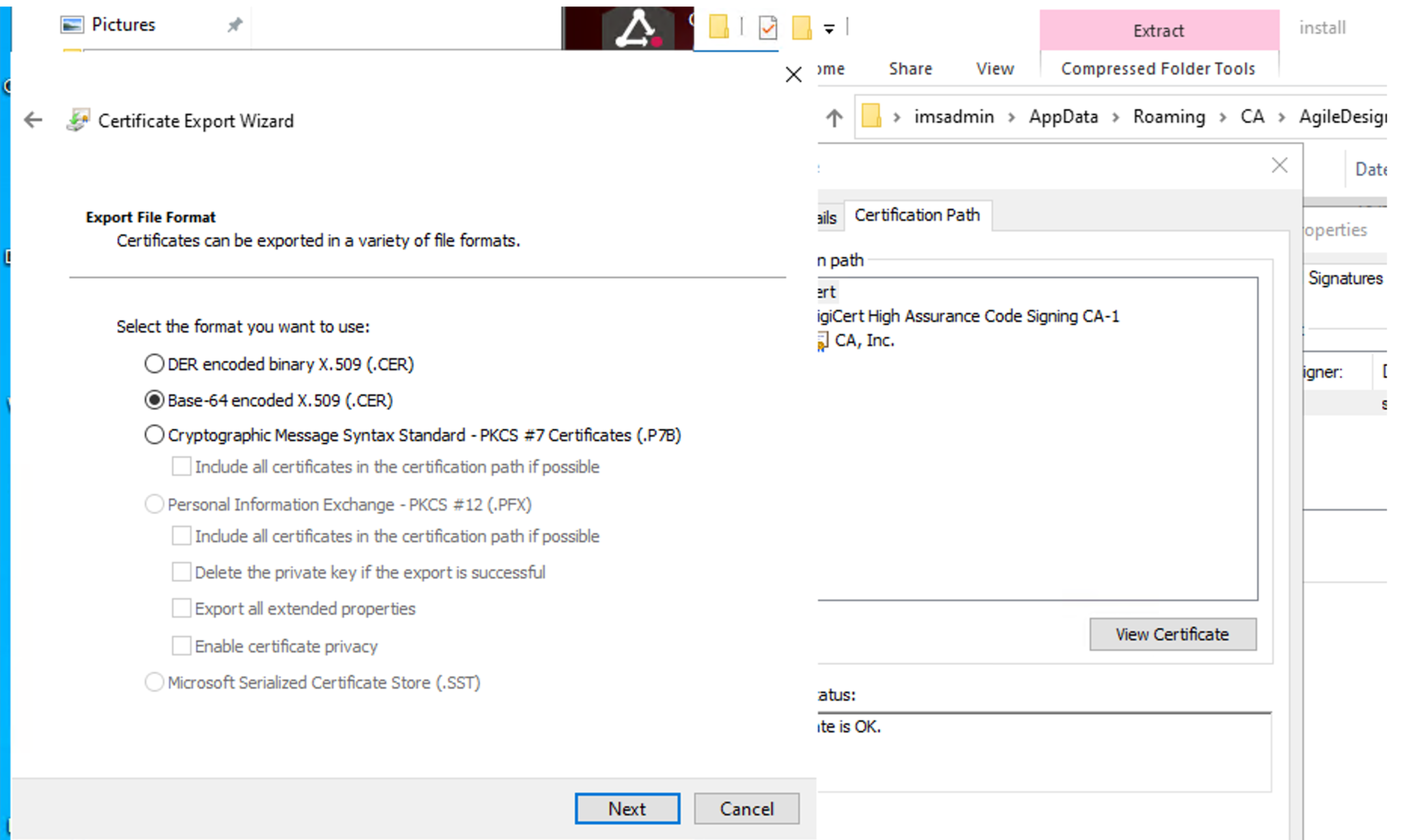Choose PKCS #7 Certificates (.P7B) format
Image resolution: width=1403 pixels, height=840 pixels.
(154, 434)
